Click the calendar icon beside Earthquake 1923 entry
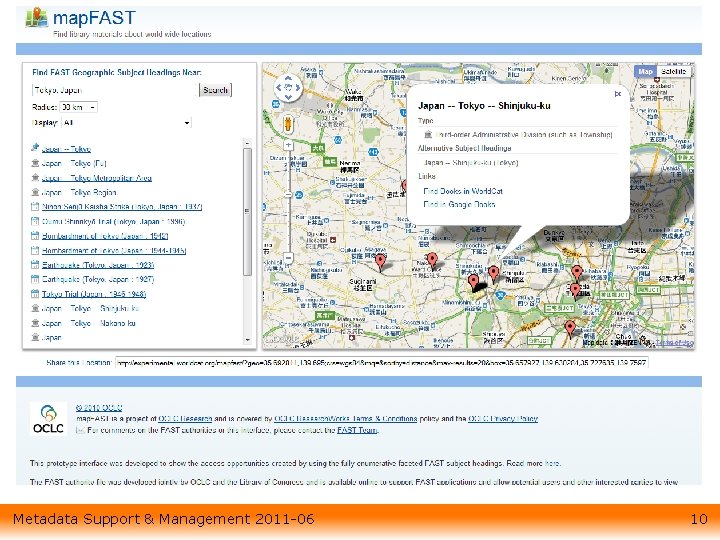 click(35, 265)
